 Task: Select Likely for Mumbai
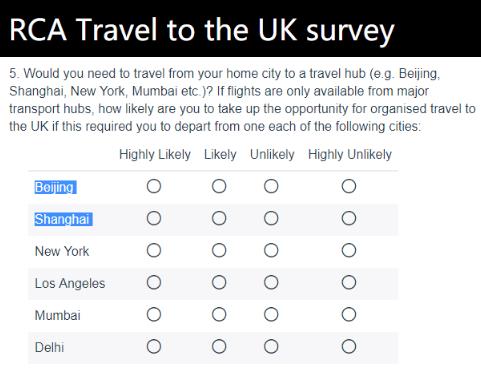(x=219, y=314)
